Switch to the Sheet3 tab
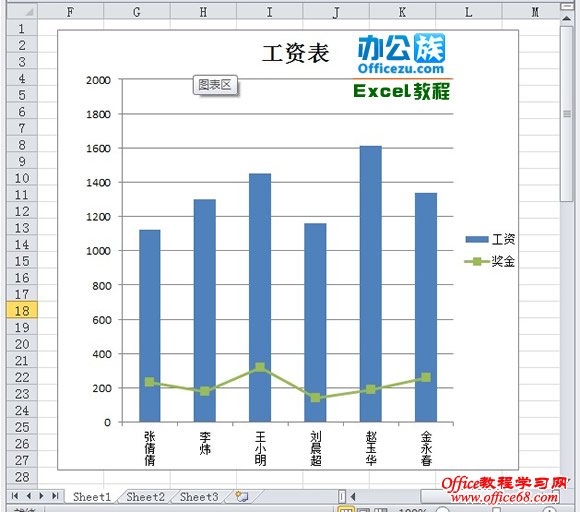 [199, 496]
